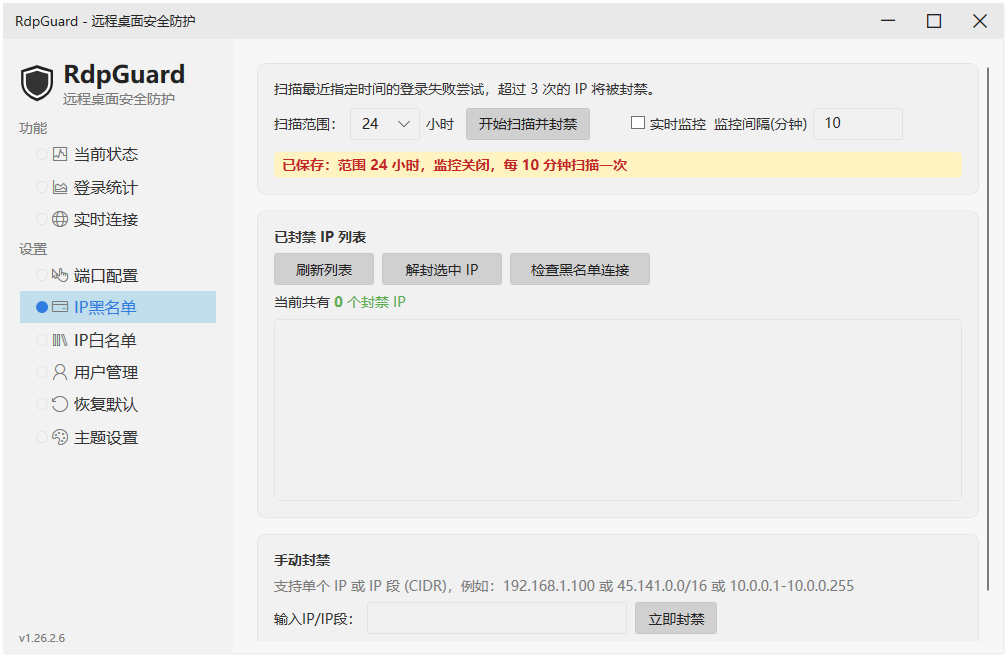This screenshot has width=1007, height=657.
Task: Open the 主题设置 theme settings icon
Action: [57, 436]
